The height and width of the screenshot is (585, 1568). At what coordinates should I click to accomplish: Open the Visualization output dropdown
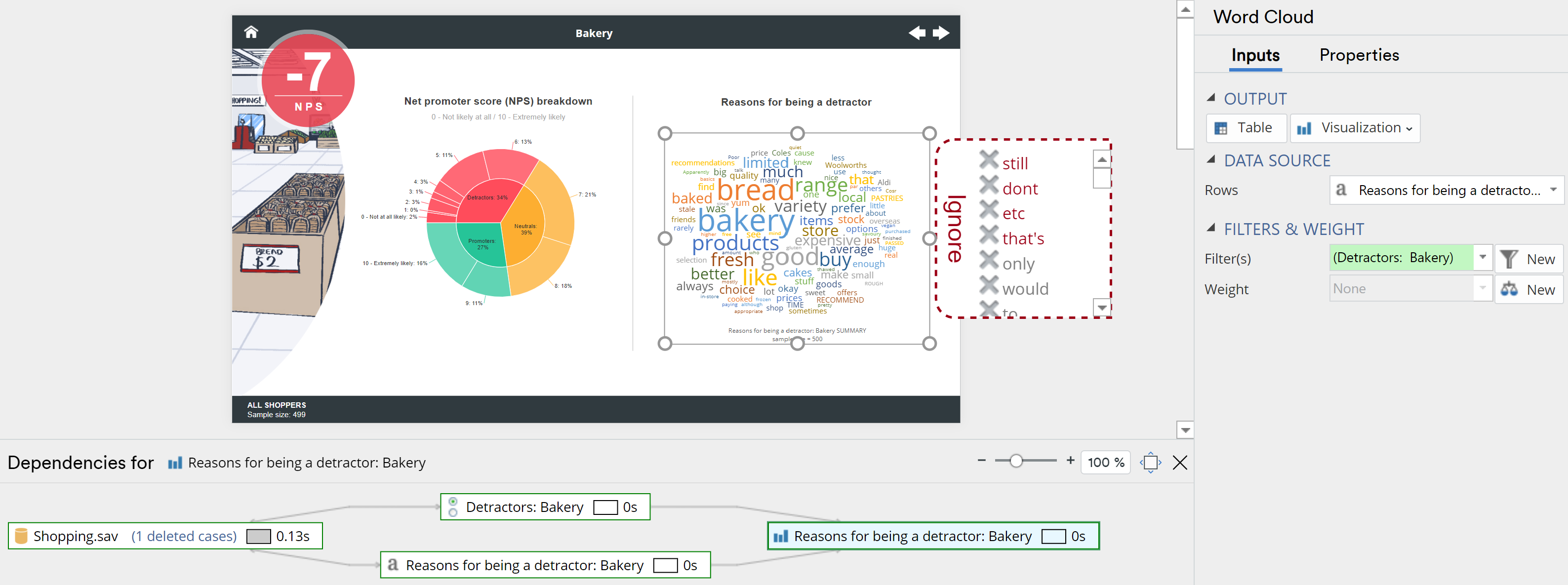point(1355,128)
